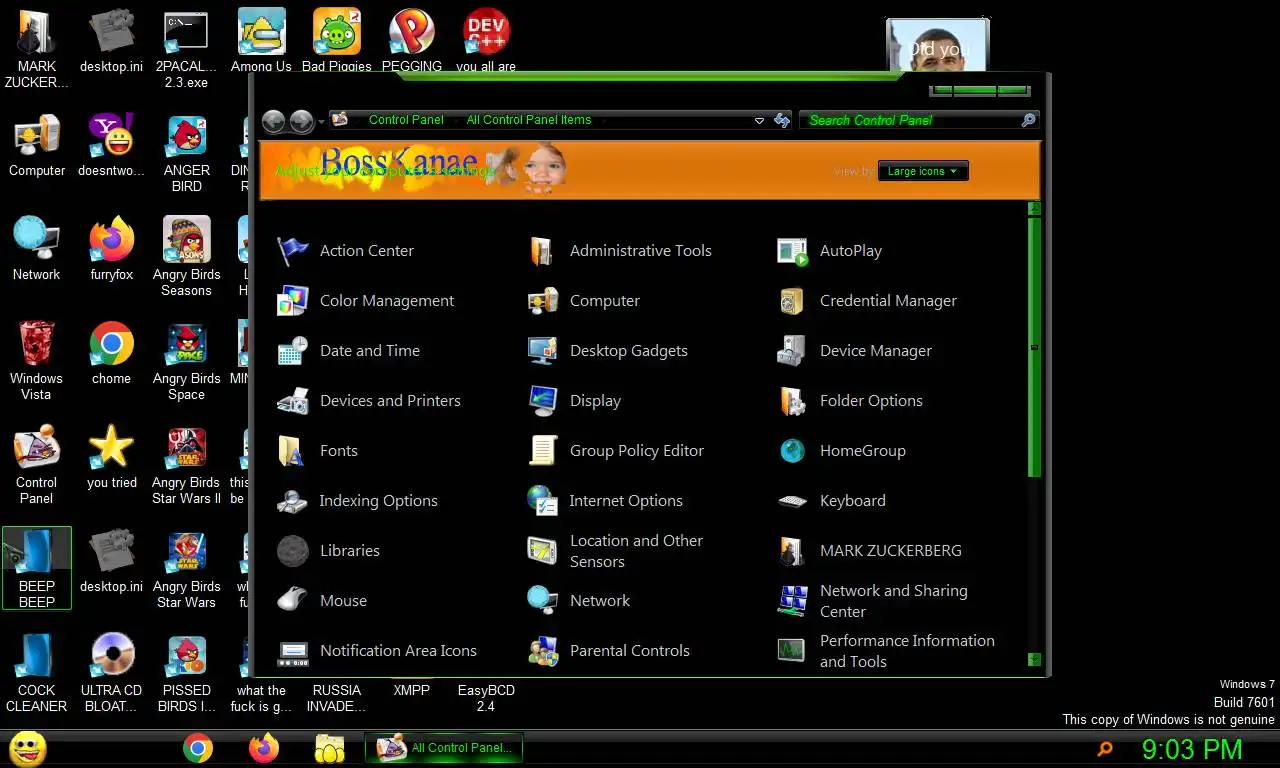Select Angry Birds Seasons desktop shortcut
This screenshot has height=768, width=1280.
pos(186,256)
